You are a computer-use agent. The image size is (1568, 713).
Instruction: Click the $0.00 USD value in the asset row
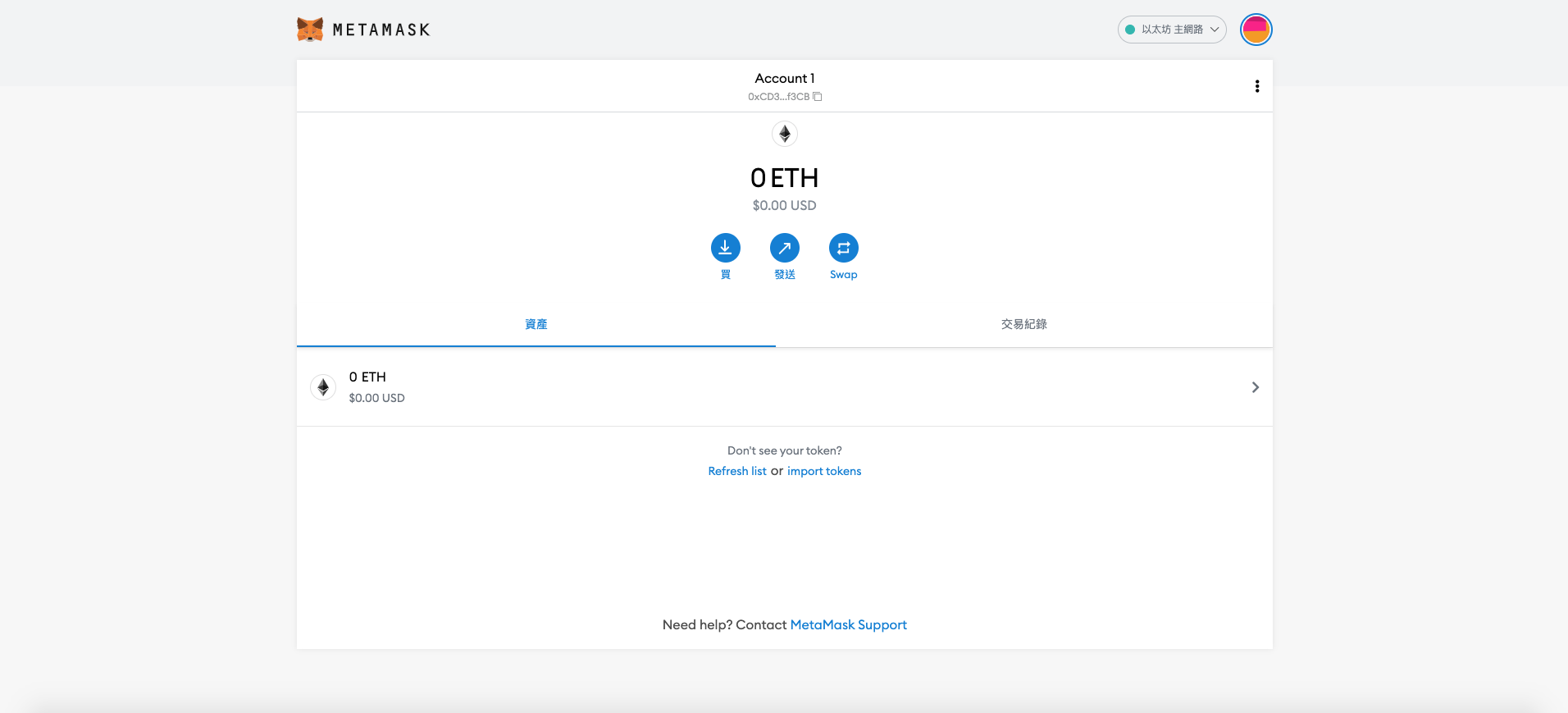377,398
